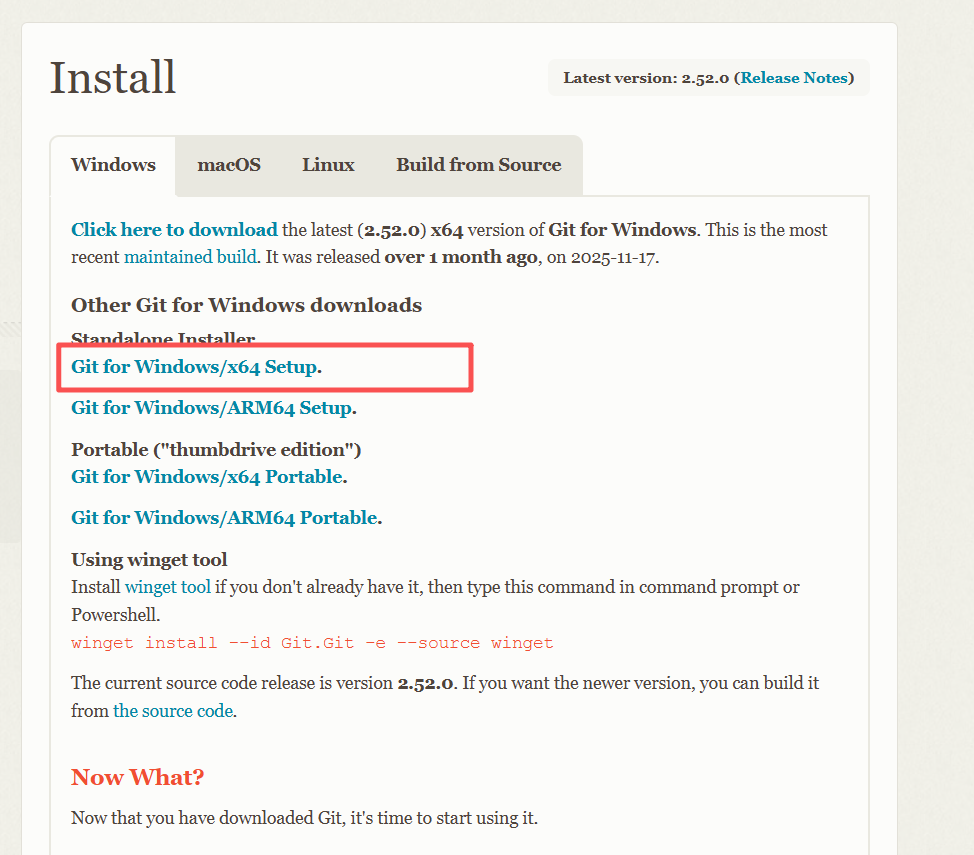Download Git for Windows/x64 Portable
Viewport: 974px width, 855px height.
pos(207,477)
